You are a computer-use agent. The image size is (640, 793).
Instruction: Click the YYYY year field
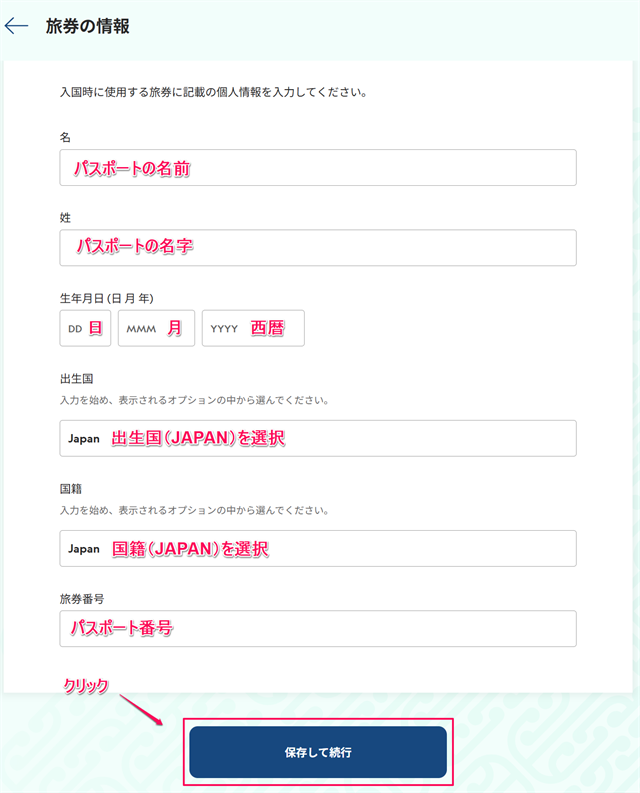pyautogui.click(x=252, y=328)
